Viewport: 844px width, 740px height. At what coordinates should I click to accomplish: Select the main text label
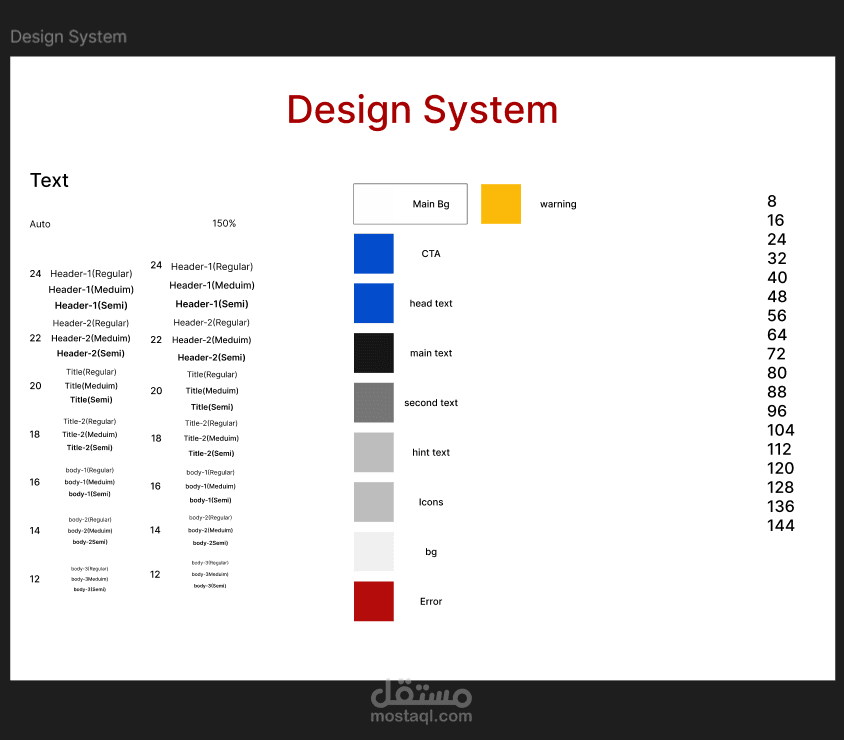(431, 353)
